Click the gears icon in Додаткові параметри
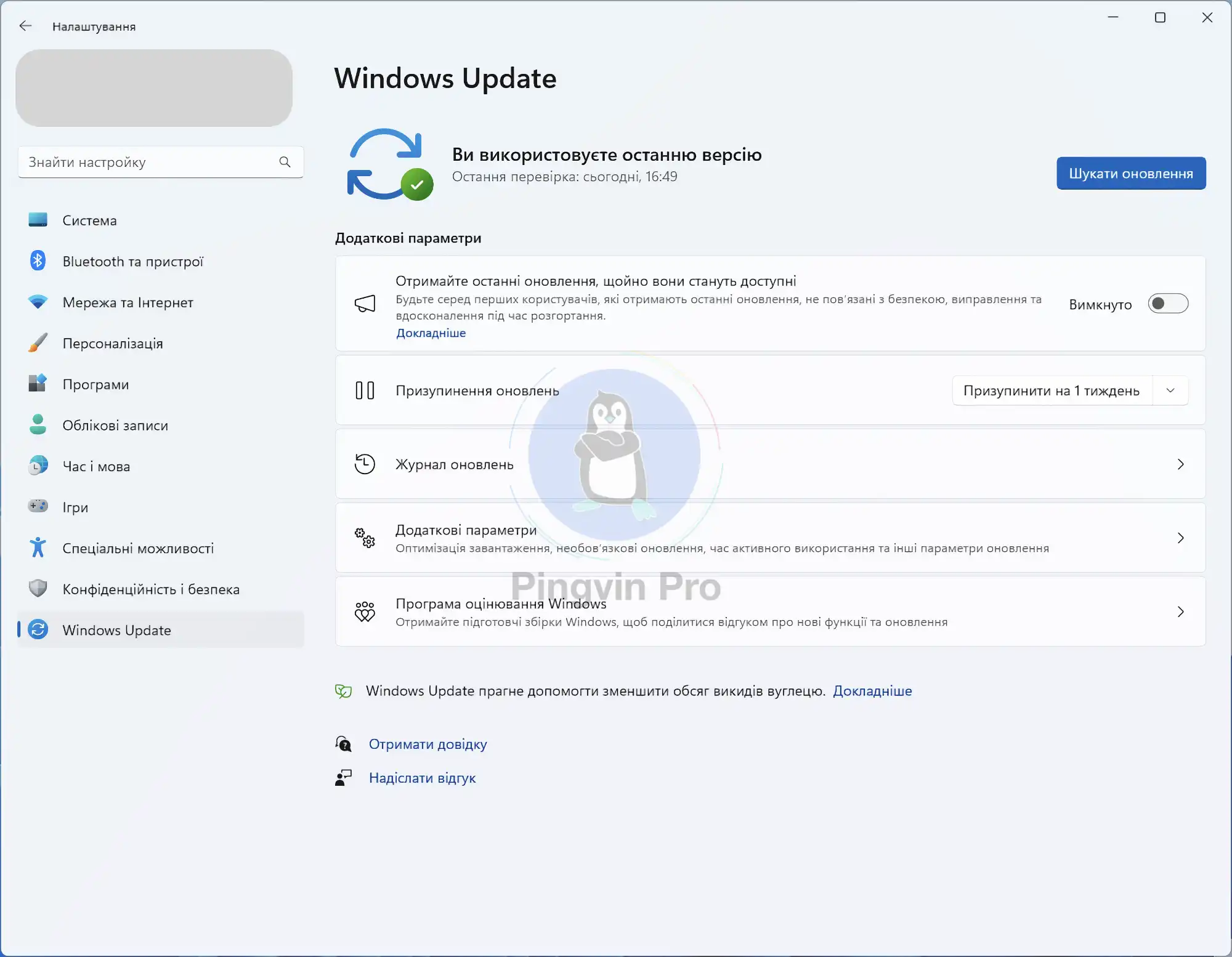Image resolution: width=1232 pixels, height=957 pixels. (x=365, y=538)
